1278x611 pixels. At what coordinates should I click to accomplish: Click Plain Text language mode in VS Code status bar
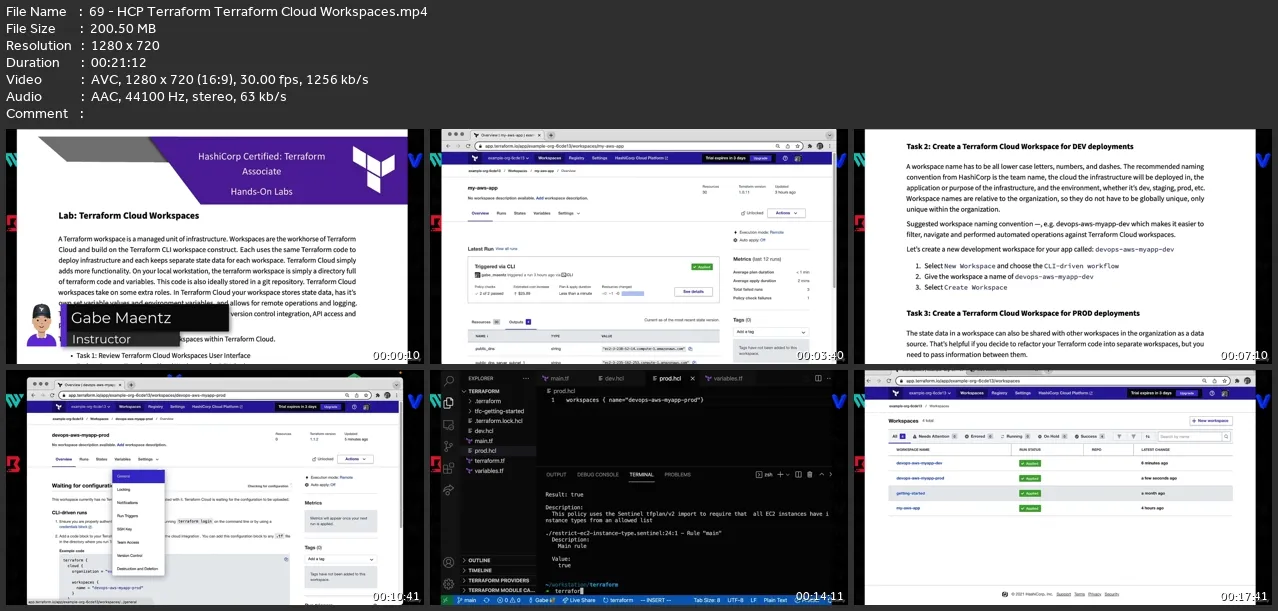point(775,600)
